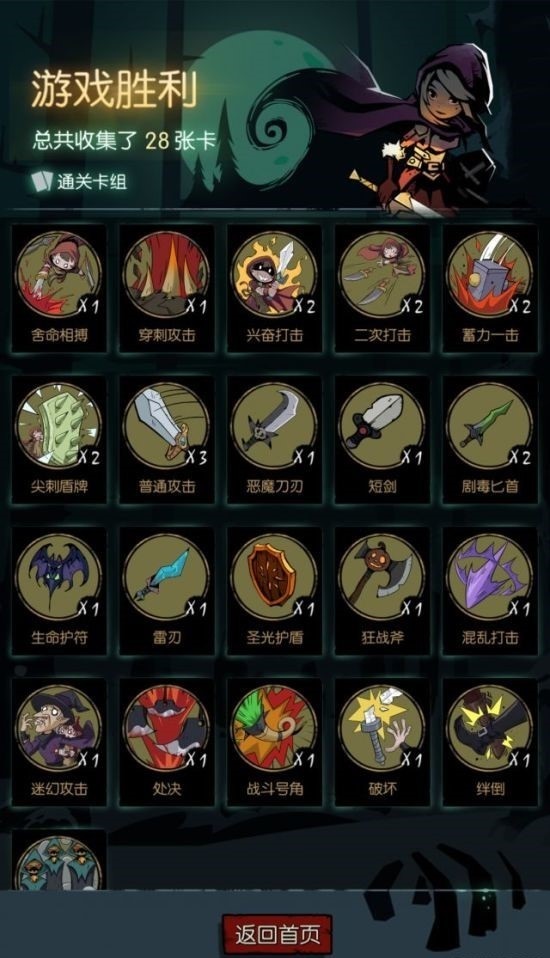This screenshot has height=958, width=550.
Task: Select the 舍命相搏 card icon
Action: (59, 288)
